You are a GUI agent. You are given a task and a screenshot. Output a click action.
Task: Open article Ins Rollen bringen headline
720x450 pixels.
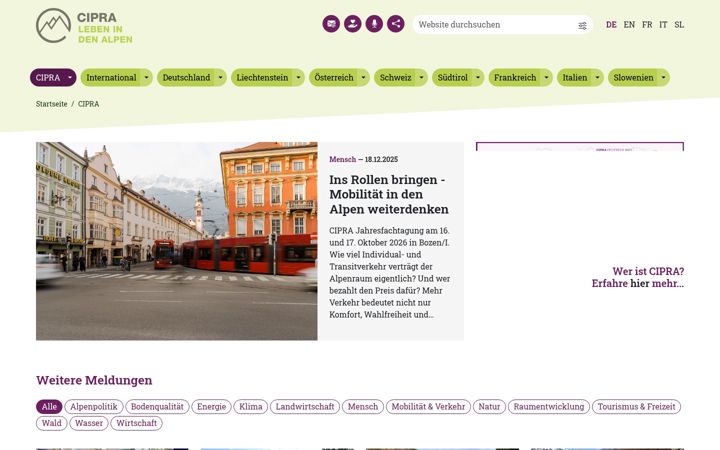389,194
